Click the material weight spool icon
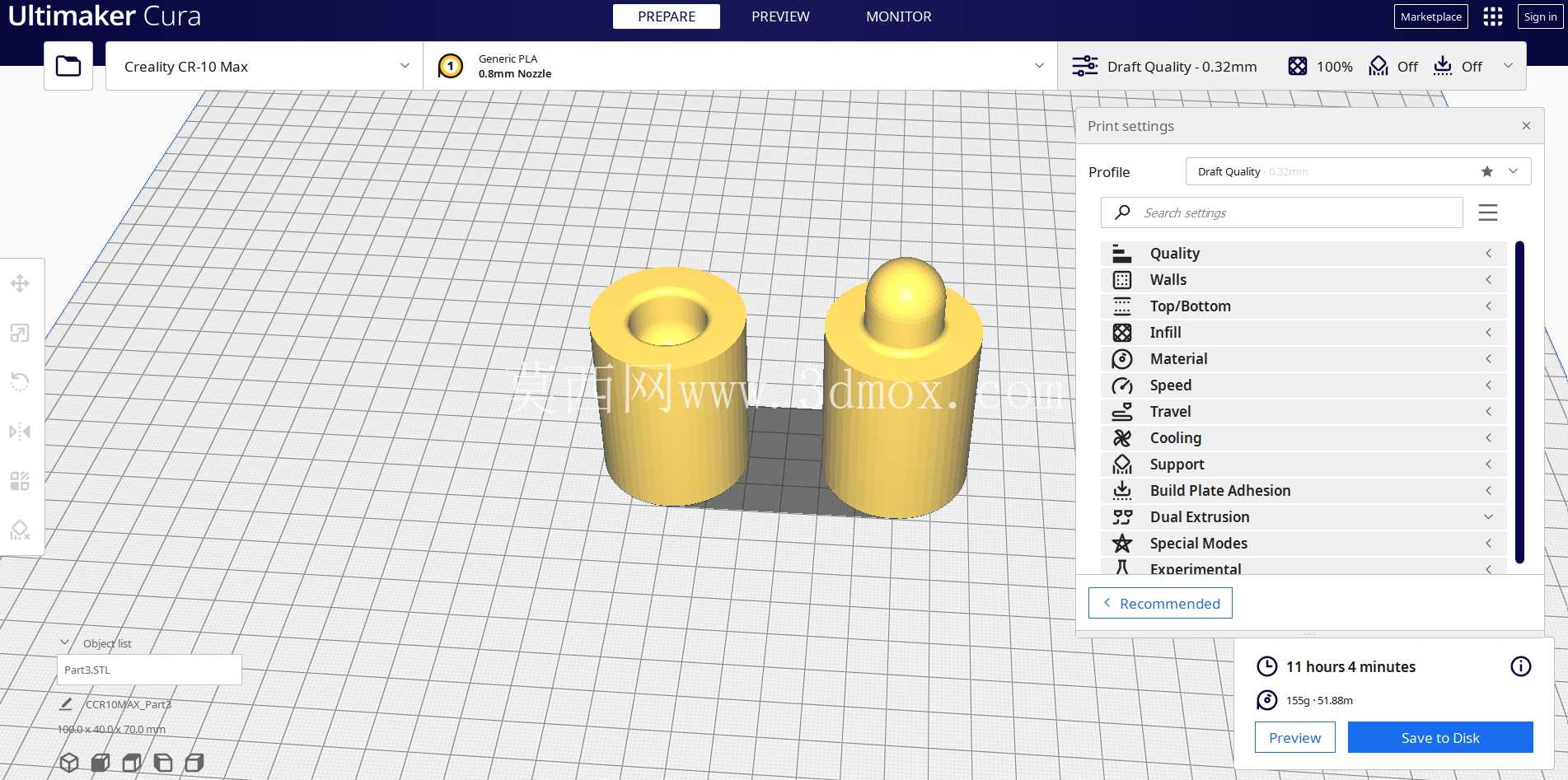The height and width of the screenshot is (780, 1568). (x=1266, y=700)
